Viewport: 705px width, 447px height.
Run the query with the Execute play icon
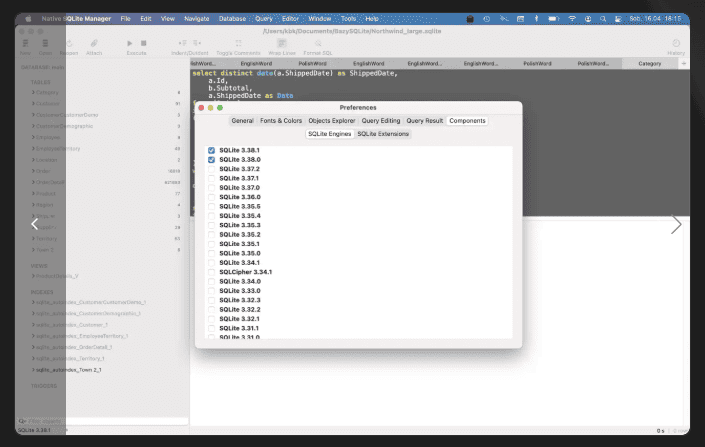pyautogui.click(x=129, y=43)
